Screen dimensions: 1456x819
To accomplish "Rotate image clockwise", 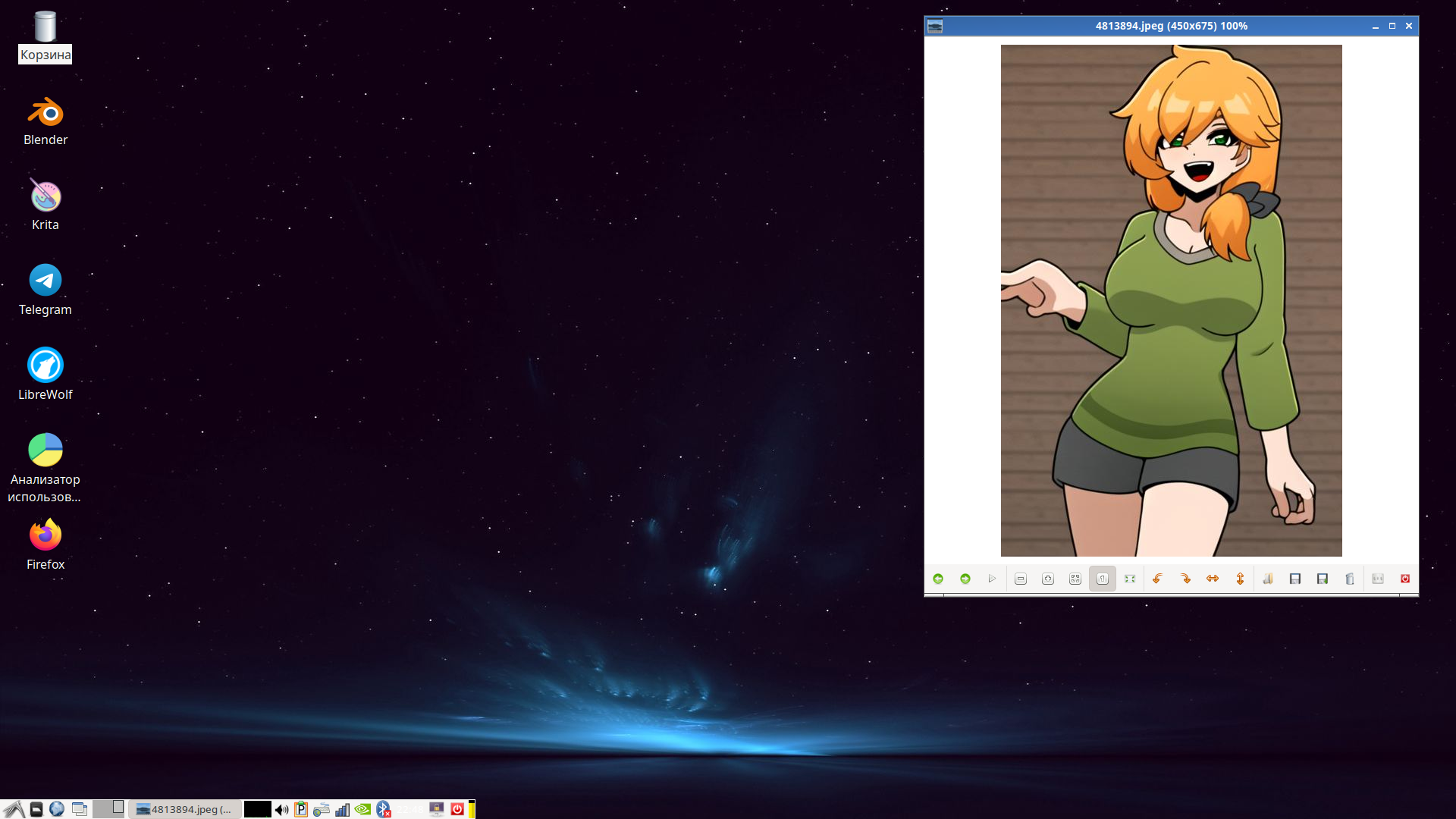I will pyautogui.click(x=1185, y=579).
